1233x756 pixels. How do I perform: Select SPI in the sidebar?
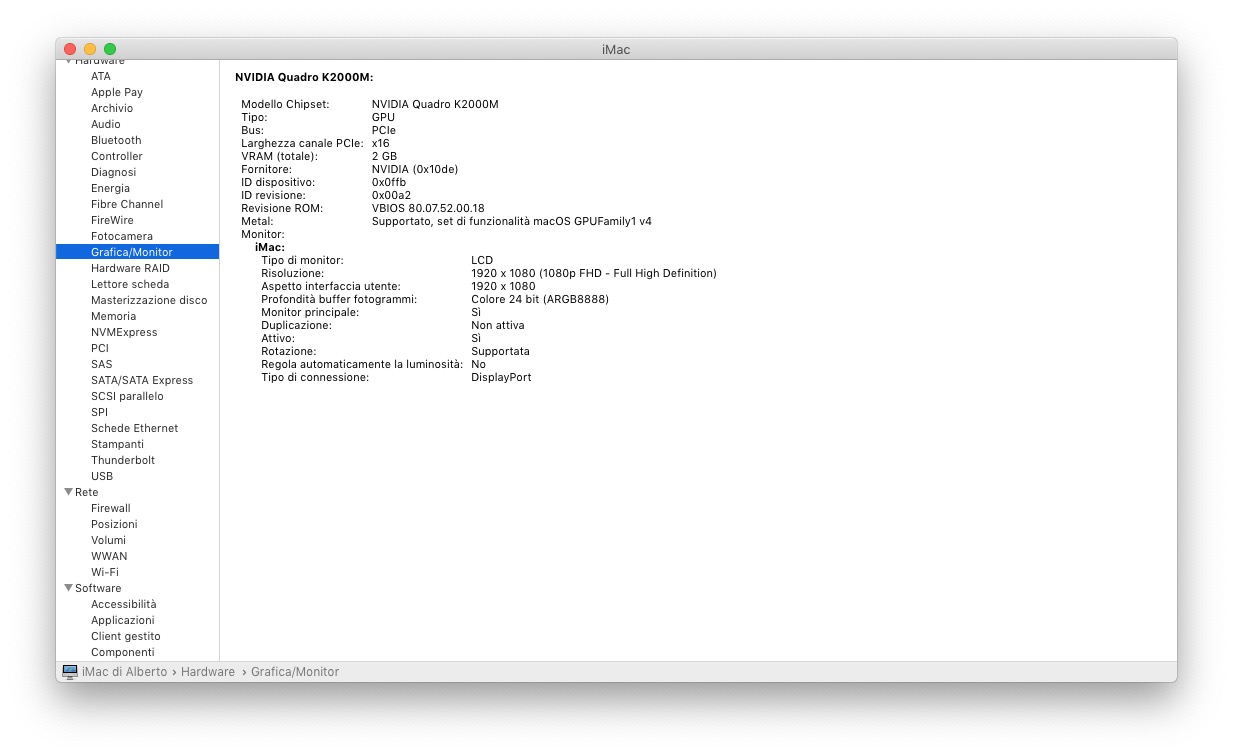(99, 412)
